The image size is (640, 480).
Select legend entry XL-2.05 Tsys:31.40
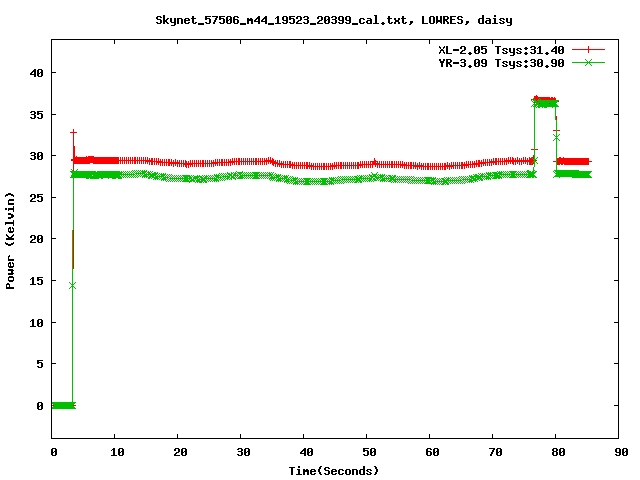pyautogui.click(x=501, y=50)
